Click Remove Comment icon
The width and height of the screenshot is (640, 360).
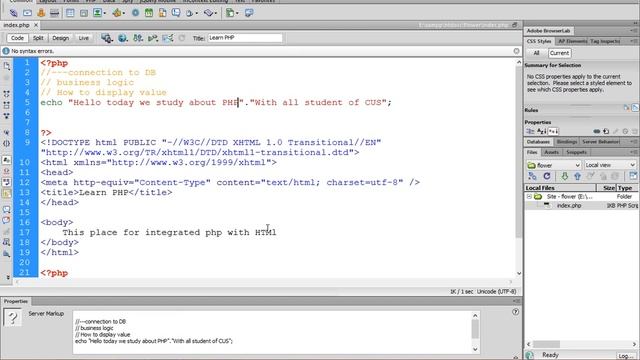(x=7, y=220)
